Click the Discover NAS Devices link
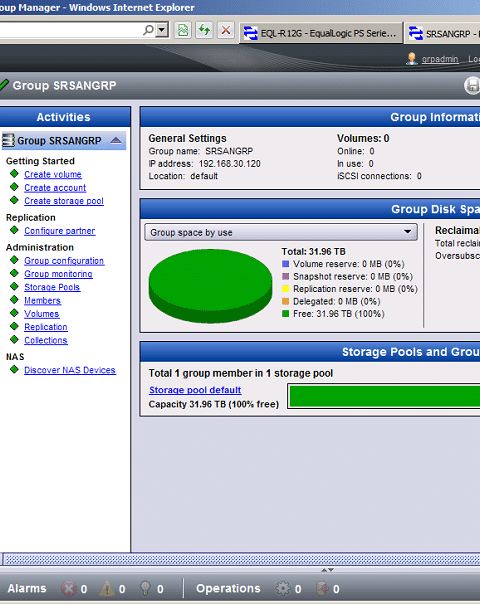This screenshot has width=480, height=604. 70,370
